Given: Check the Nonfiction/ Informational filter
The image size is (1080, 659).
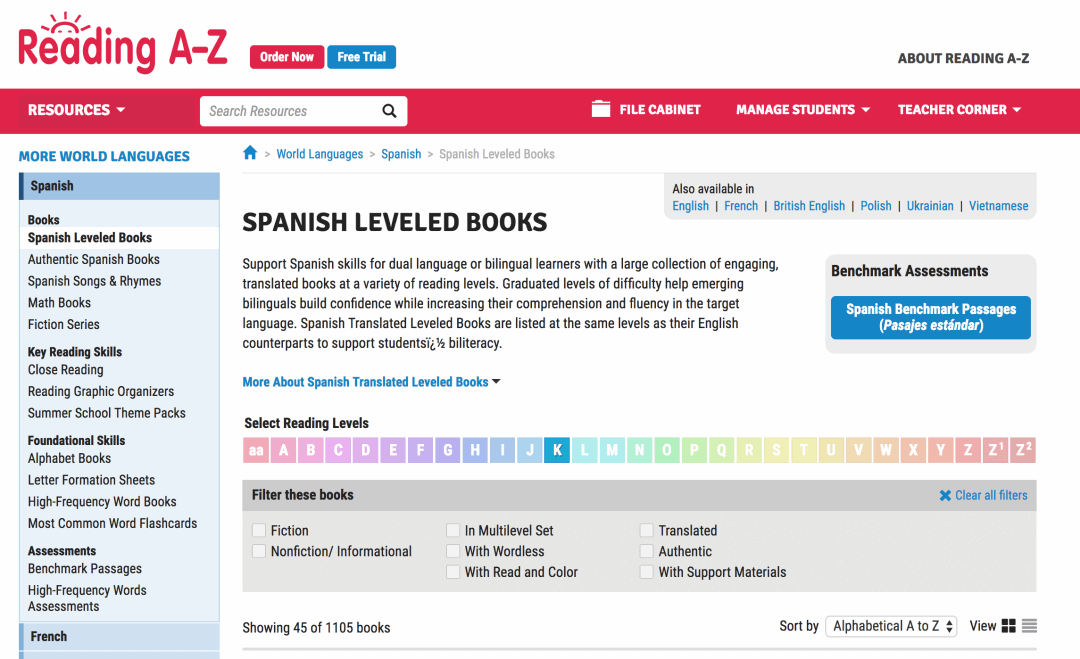Looking at the screenshot, I should [x=259, y=551].
